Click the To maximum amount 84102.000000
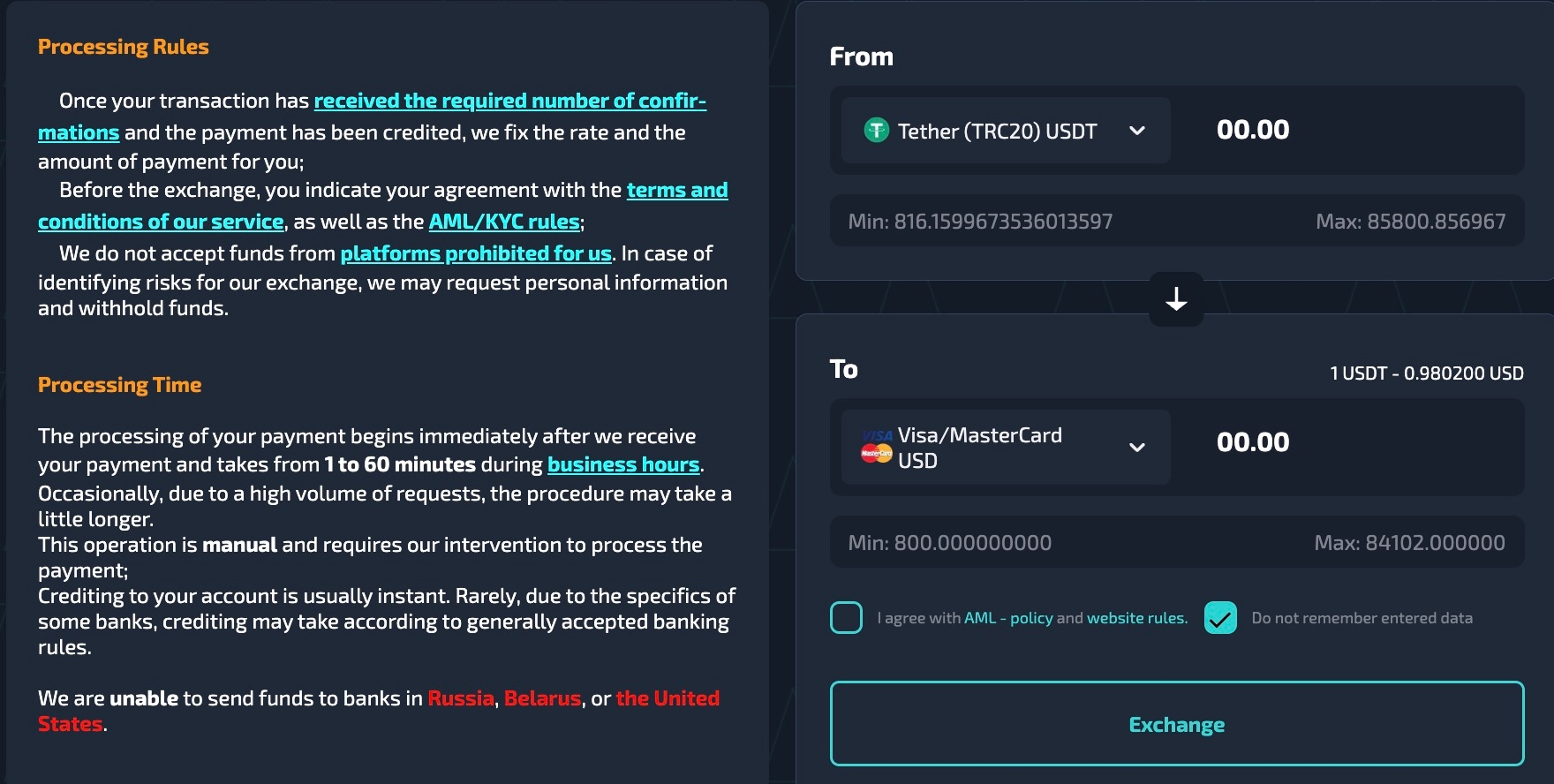 1409,543
